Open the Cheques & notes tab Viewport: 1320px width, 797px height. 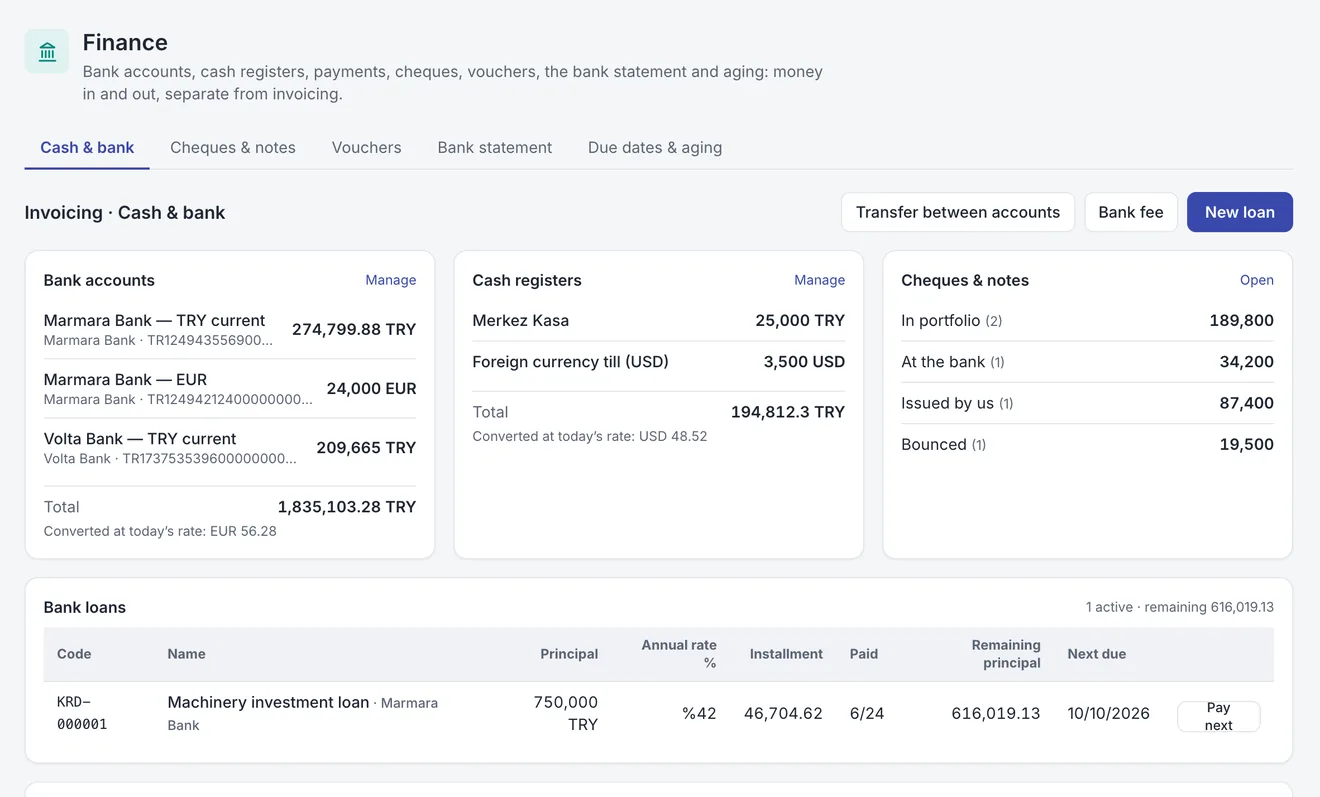click(x=233, y=148)
